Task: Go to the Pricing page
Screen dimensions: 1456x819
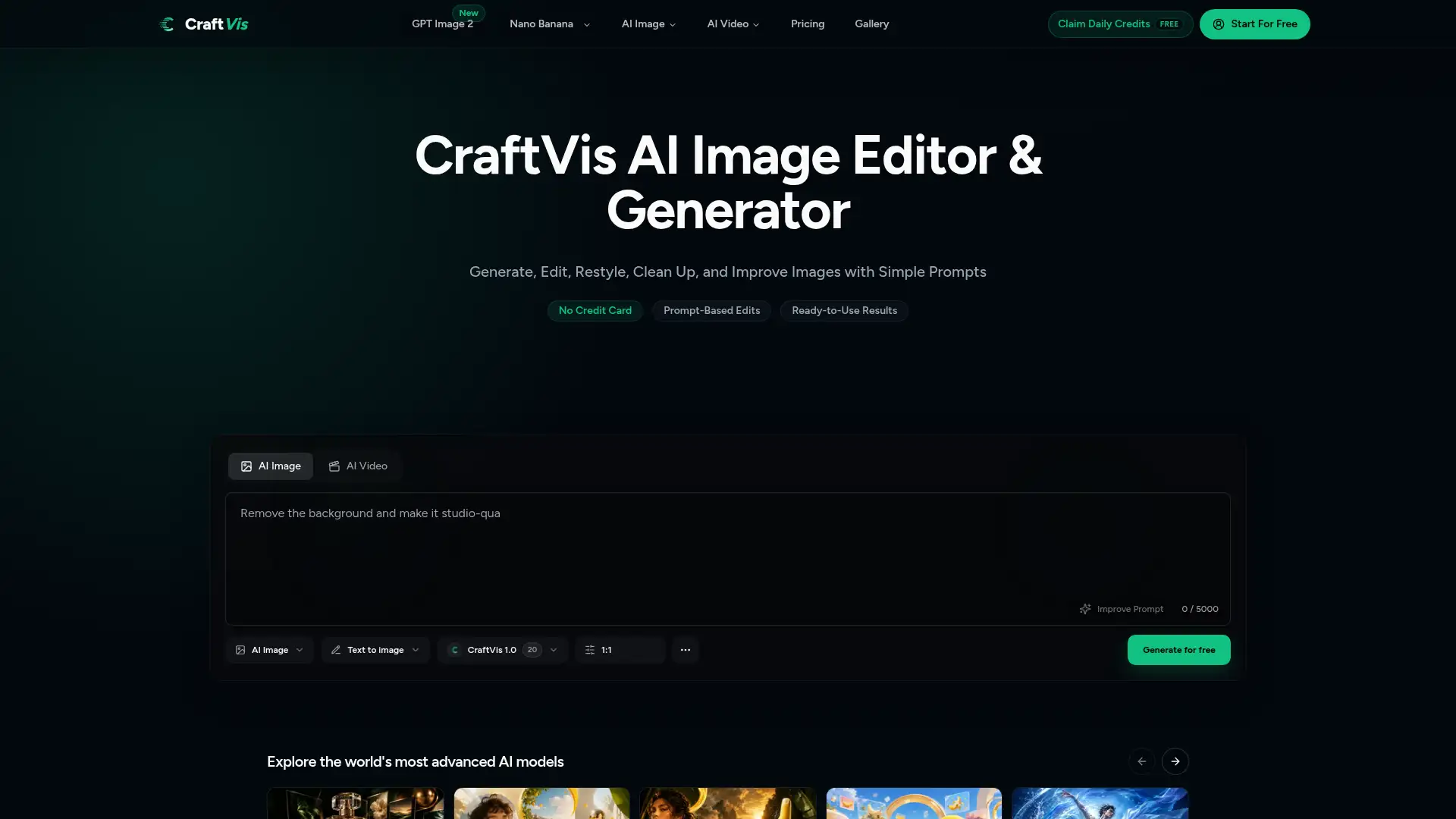Action: pyautogui.click(x=807, y=24)
